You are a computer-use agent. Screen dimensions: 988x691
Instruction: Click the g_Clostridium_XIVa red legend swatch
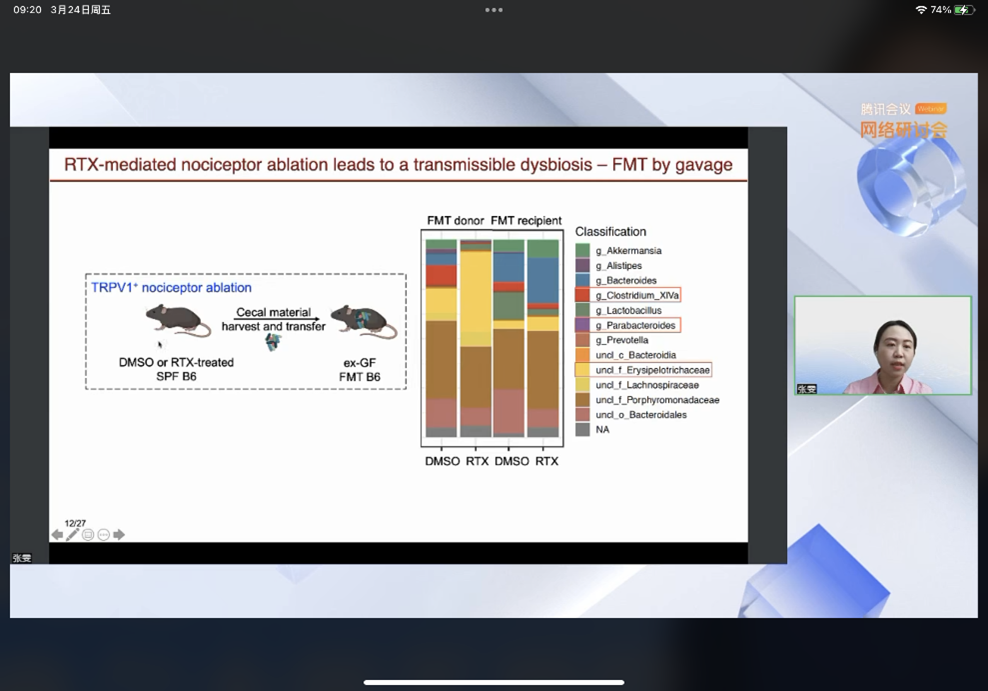tap(583, 296)
